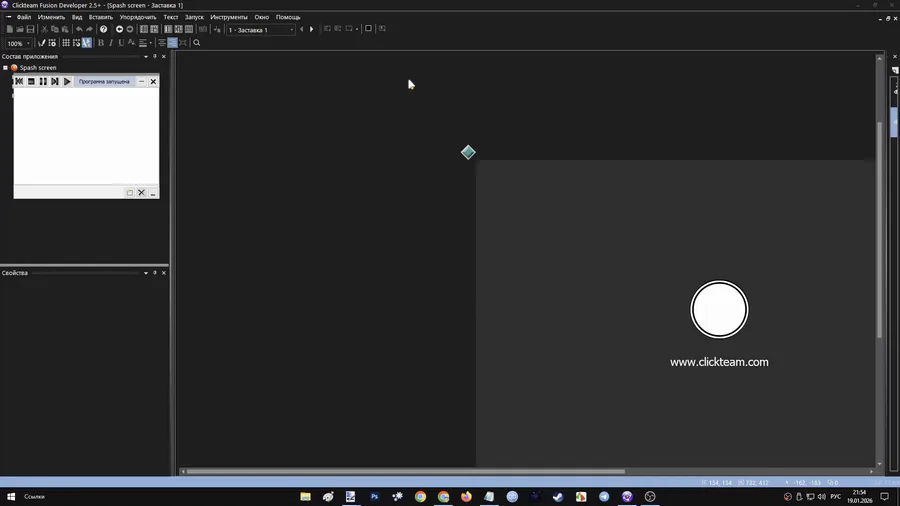This screenshot has width=900, height=506.
Task: Open Steam from the taskbar
Action: 558,497
